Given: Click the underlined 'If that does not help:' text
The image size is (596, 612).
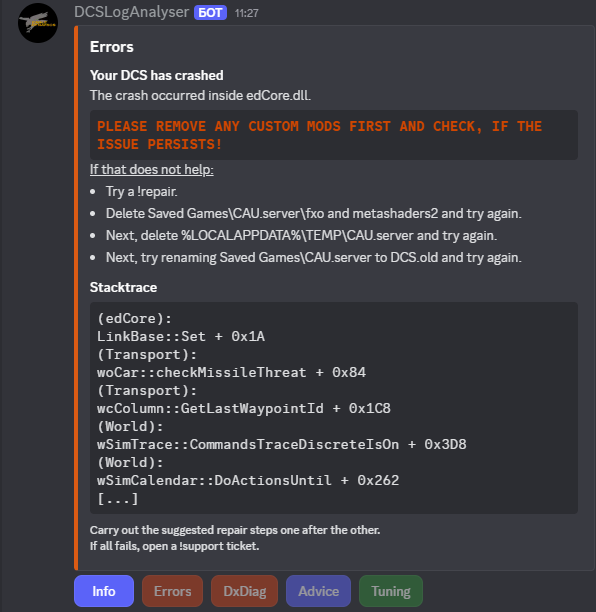Looking at the screenshot, I should point(151,169).
